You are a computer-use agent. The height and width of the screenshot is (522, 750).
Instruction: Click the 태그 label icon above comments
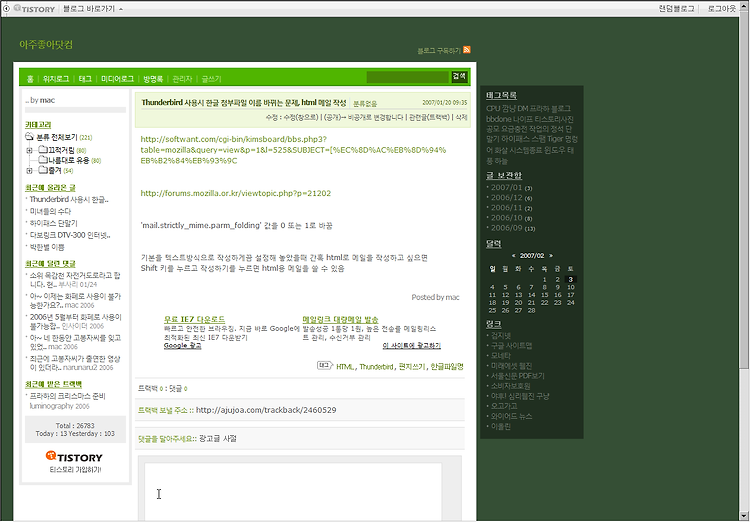point(325,366)
